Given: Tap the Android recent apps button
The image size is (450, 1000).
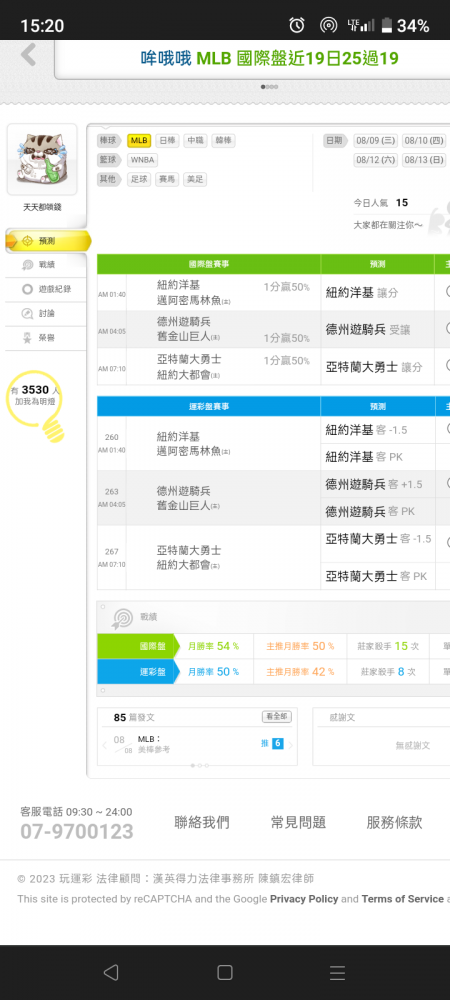Looking at the screenshot, I should pyautogui.click(x=337, y=973).
